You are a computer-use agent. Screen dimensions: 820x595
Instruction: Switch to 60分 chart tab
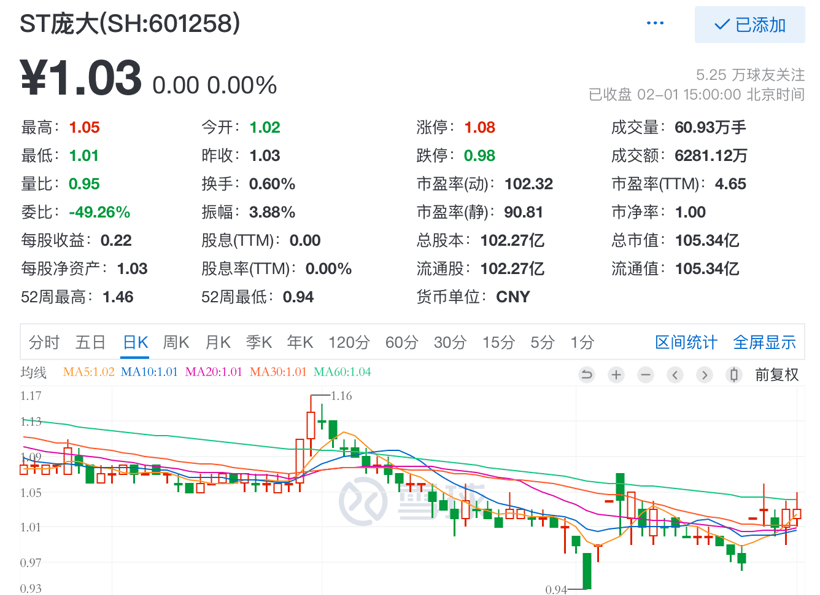tap(402, 342)
